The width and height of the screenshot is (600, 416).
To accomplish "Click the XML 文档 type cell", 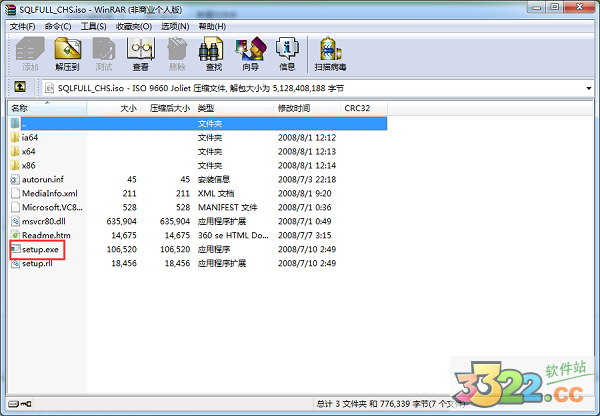I will (216, 193).
